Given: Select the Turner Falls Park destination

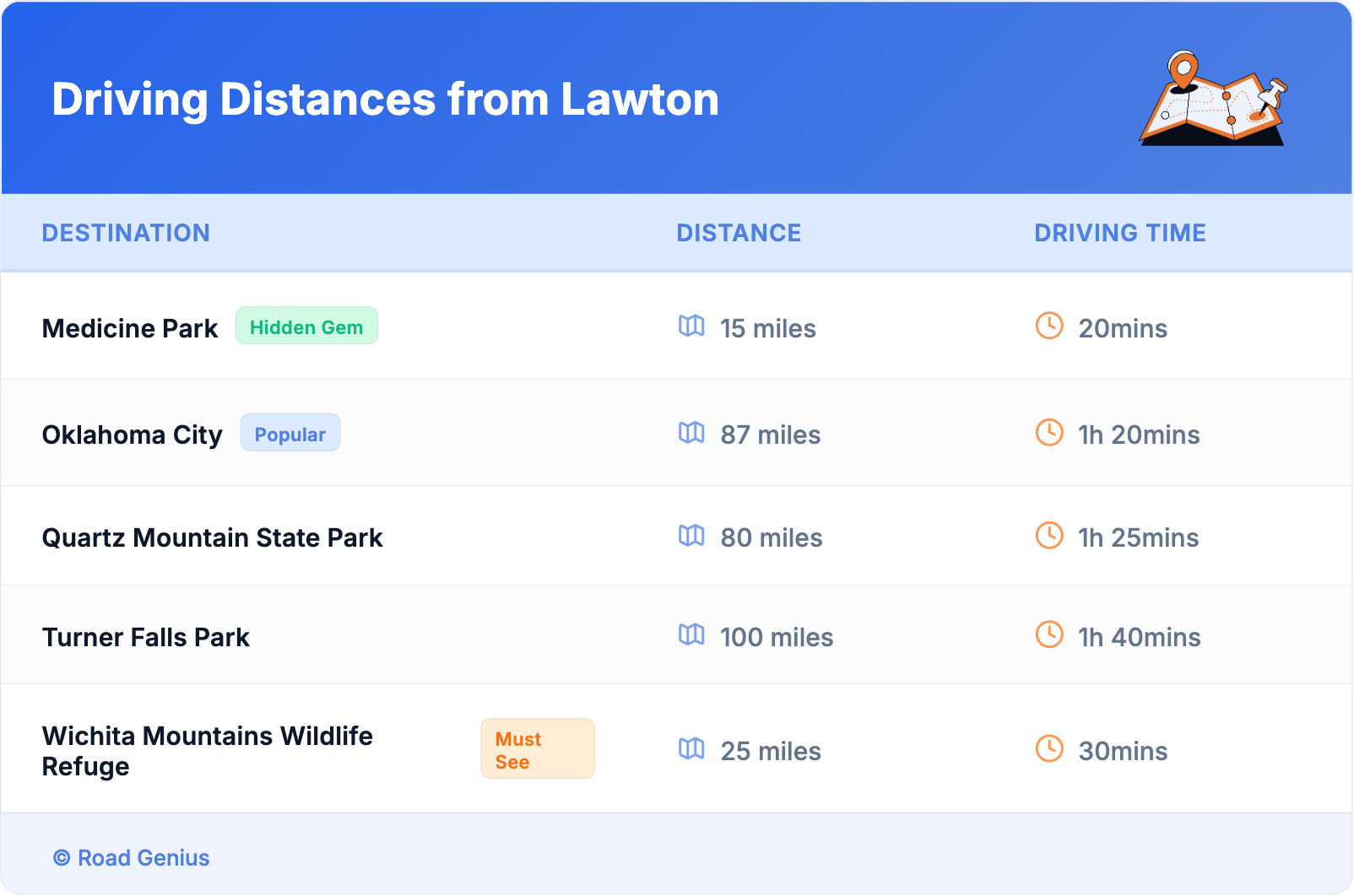Looking at the screenshot, I should pos(146,637).
